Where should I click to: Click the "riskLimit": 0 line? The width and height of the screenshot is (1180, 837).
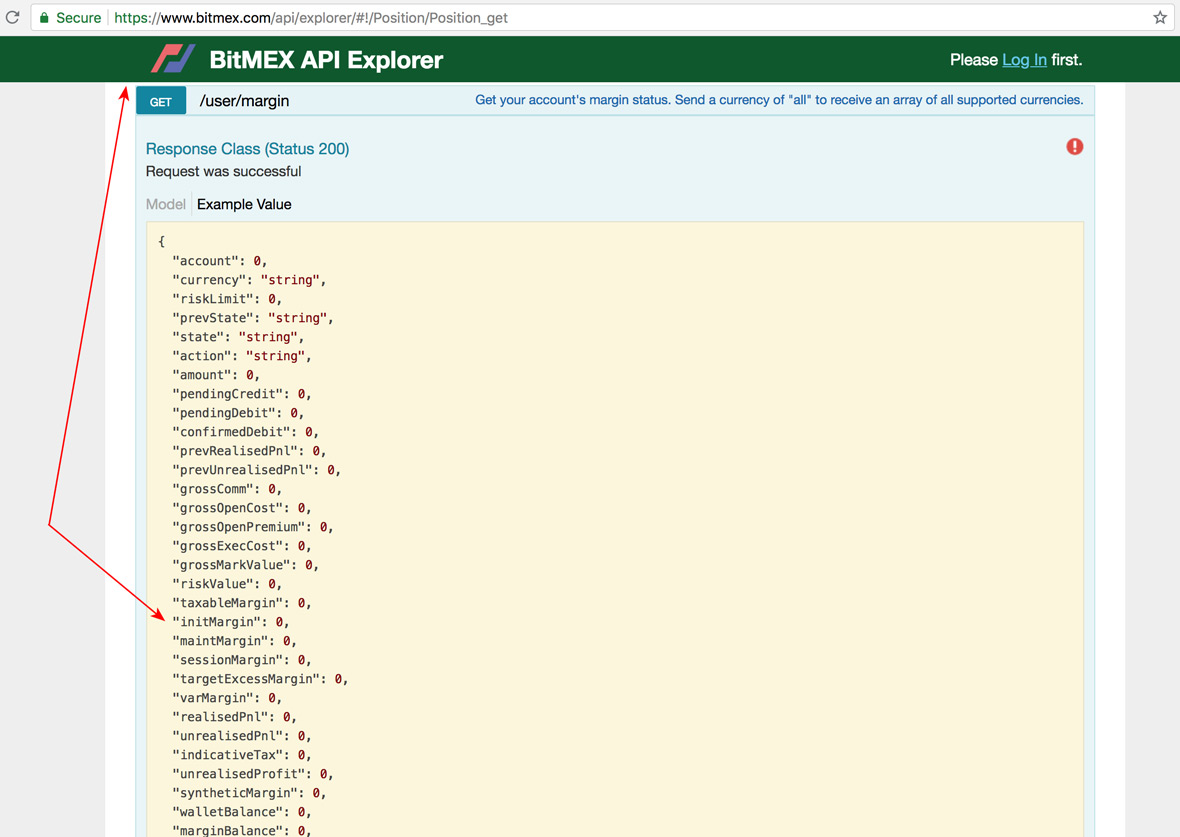coord(227,299)
